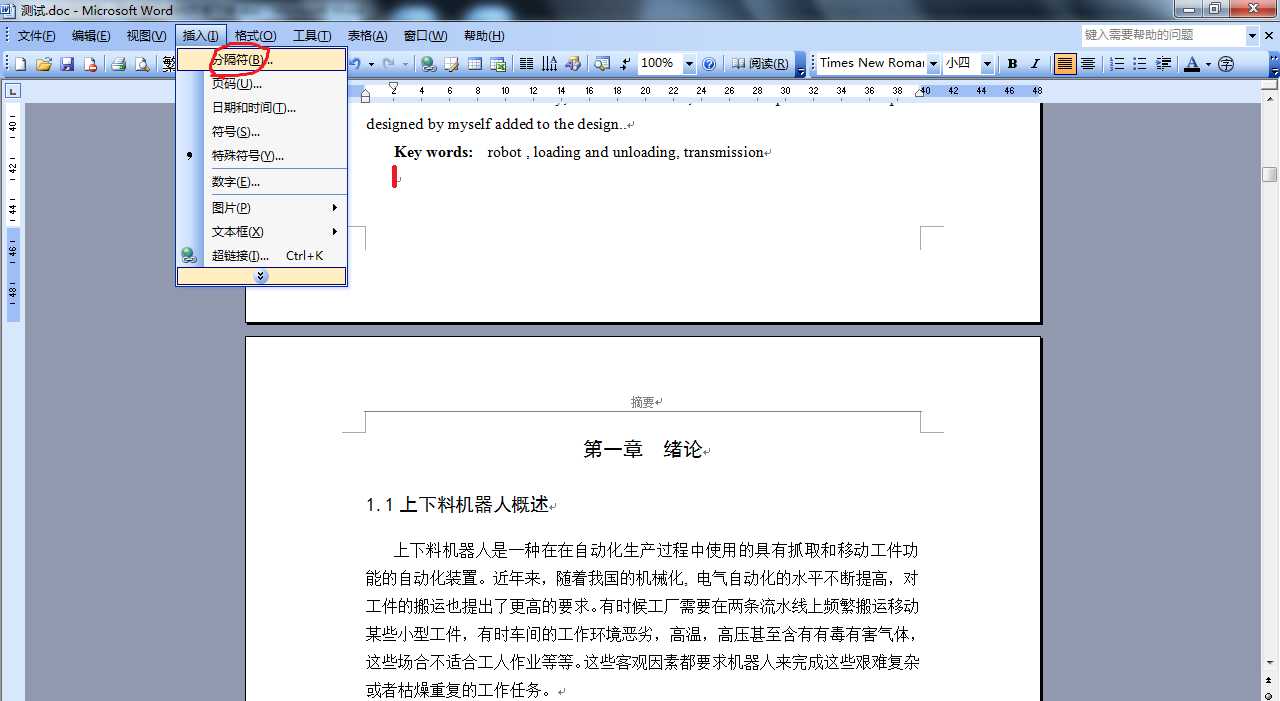1280x701 pixels.
Task: Expand the 图片 submenu
Action: click(x=262, y=207)
